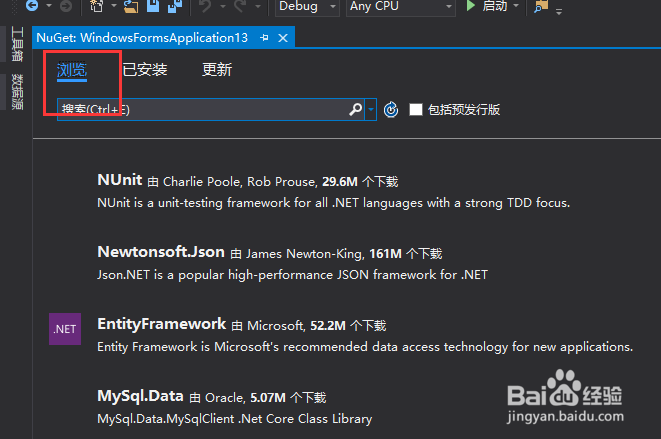Screen dimensions: 661x439
Task: Open the toolbar overflow options arrow
Action: [559, 12]
